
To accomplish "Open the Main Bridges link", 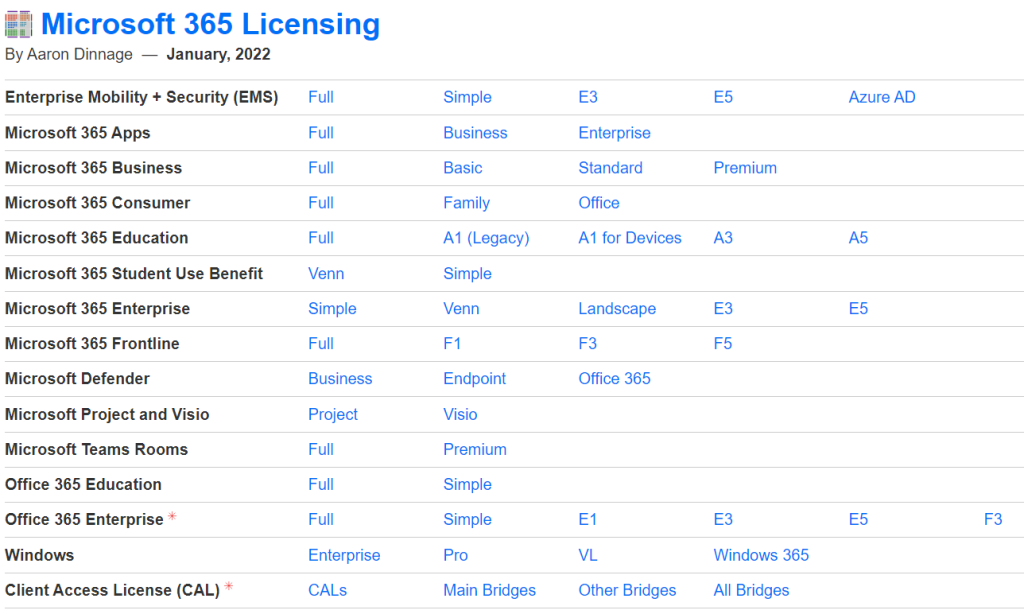I will tap(489, 590).
